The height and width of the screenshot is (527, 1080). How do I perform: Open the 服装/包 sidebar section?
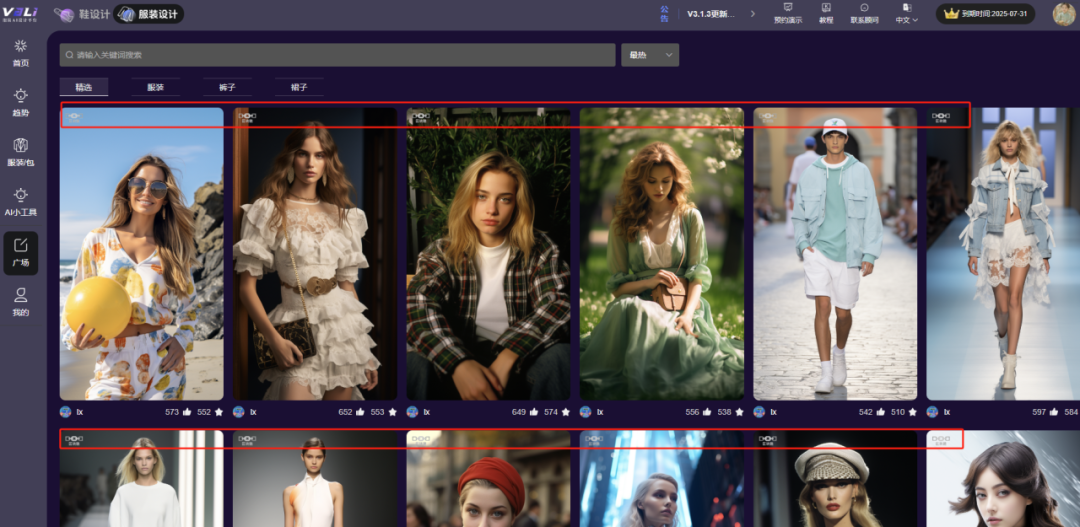[x=21, y=153]
